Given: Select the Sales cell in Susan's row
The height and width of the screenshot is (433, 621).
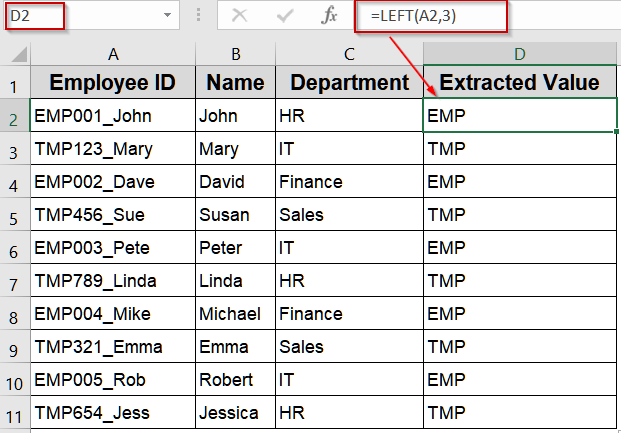Looking at the screenshot, I should coord(349,214).
